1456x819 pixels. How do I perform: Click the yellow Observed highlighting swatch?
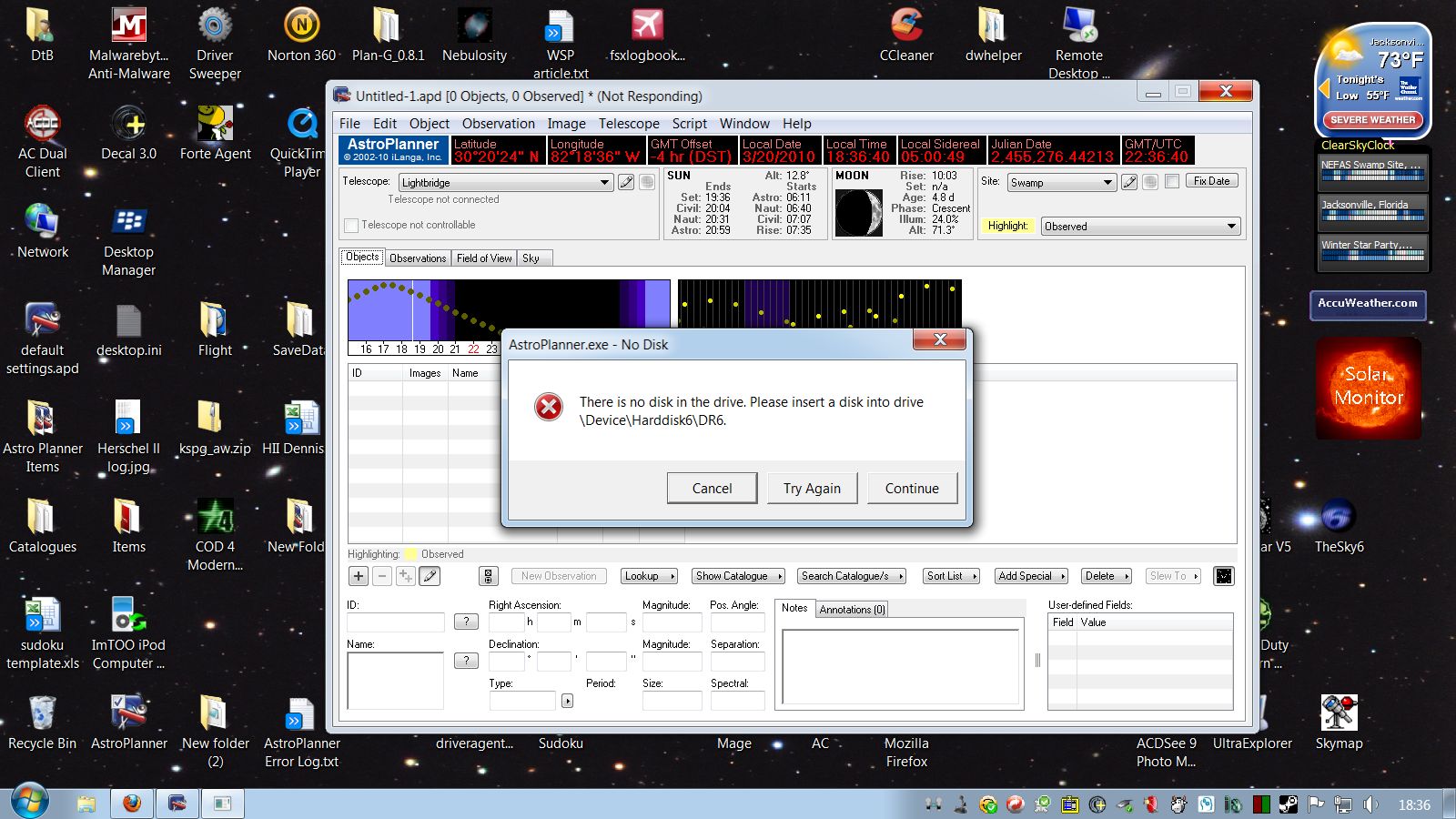[x=410, y=554]
